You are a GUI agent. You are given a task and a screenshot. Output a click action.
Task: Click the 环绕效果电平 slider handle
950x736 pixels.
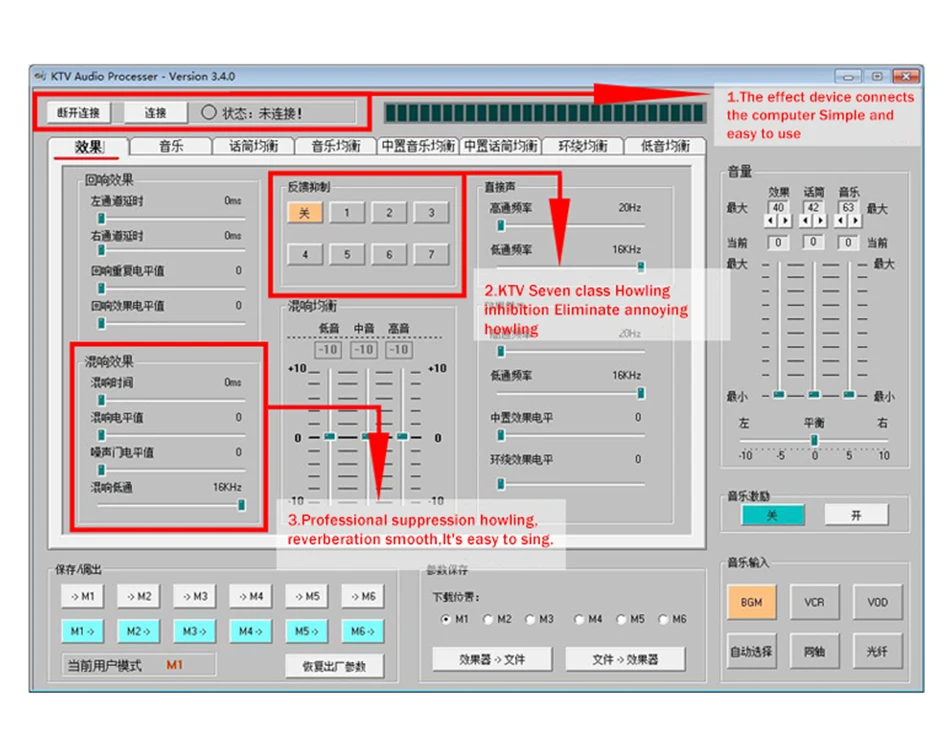[501, 483]
